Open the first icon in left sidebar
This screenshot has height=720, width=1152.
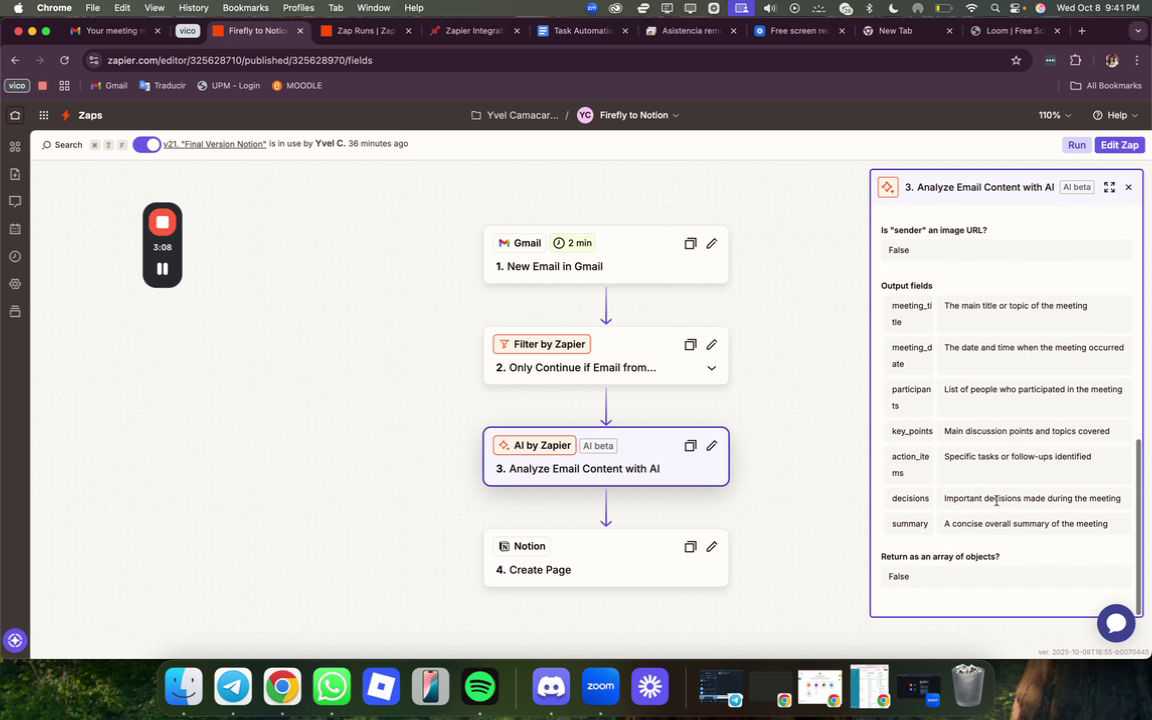(15, 146)
